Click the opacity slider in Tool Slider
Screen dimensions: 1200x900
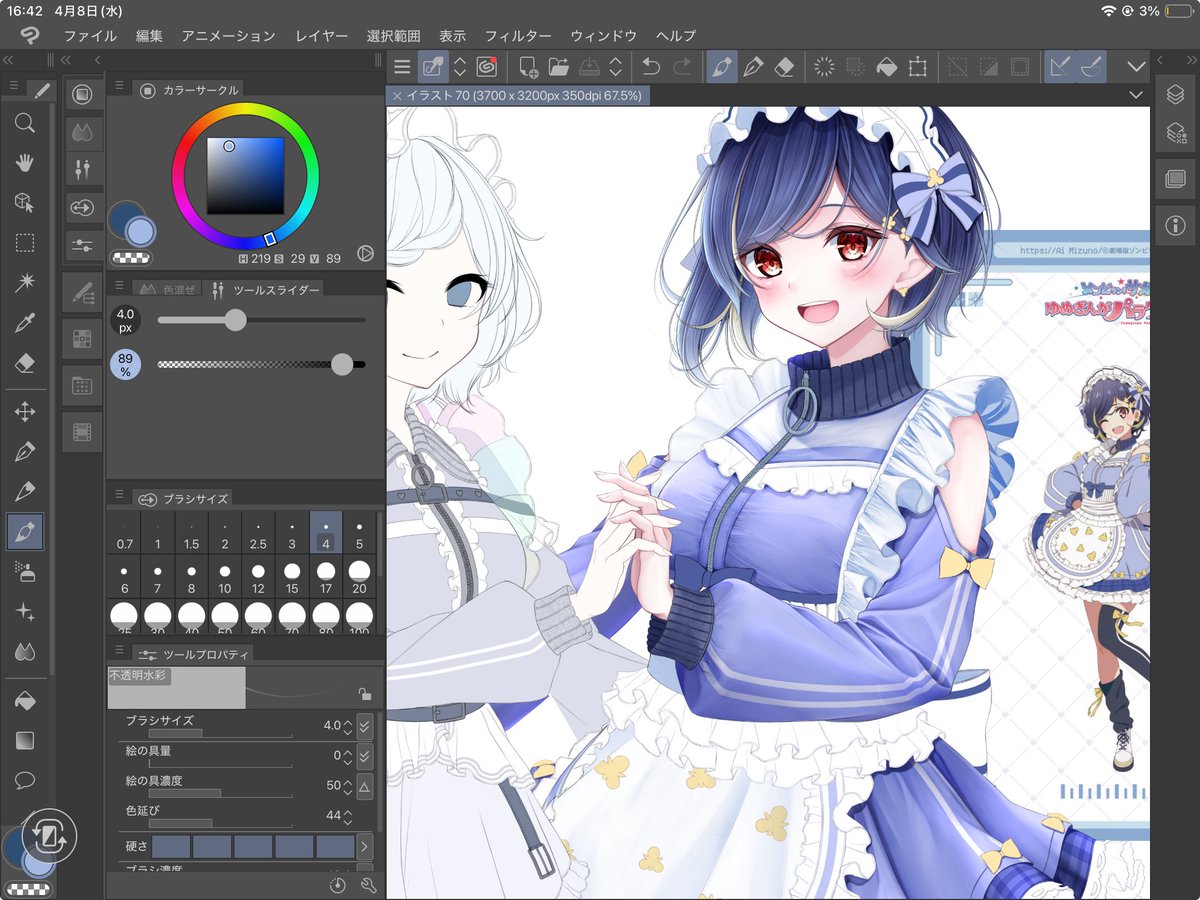pyautogui.click(x=262, y=364)
